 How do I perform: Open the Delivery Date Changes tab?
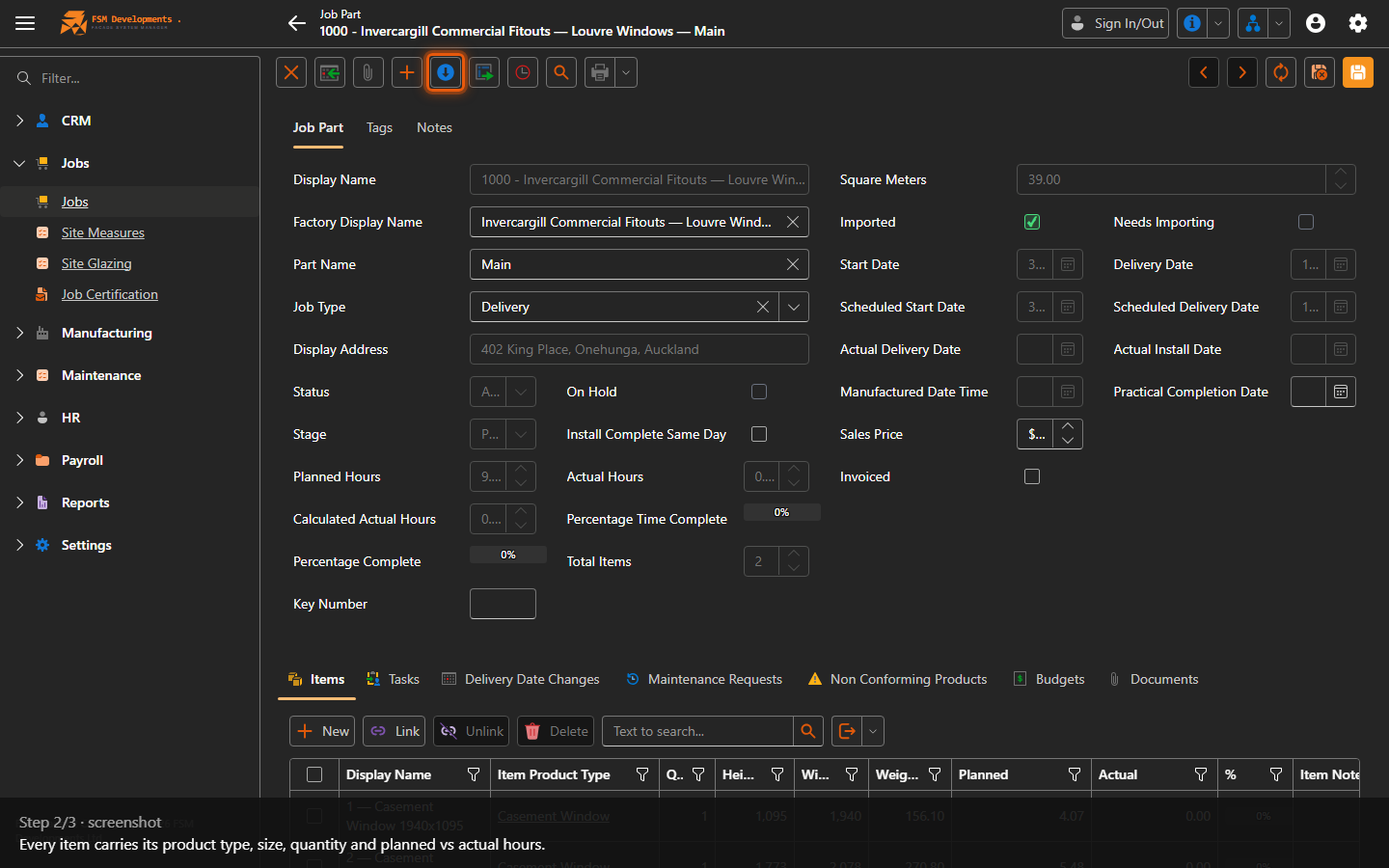pos(521,679)
